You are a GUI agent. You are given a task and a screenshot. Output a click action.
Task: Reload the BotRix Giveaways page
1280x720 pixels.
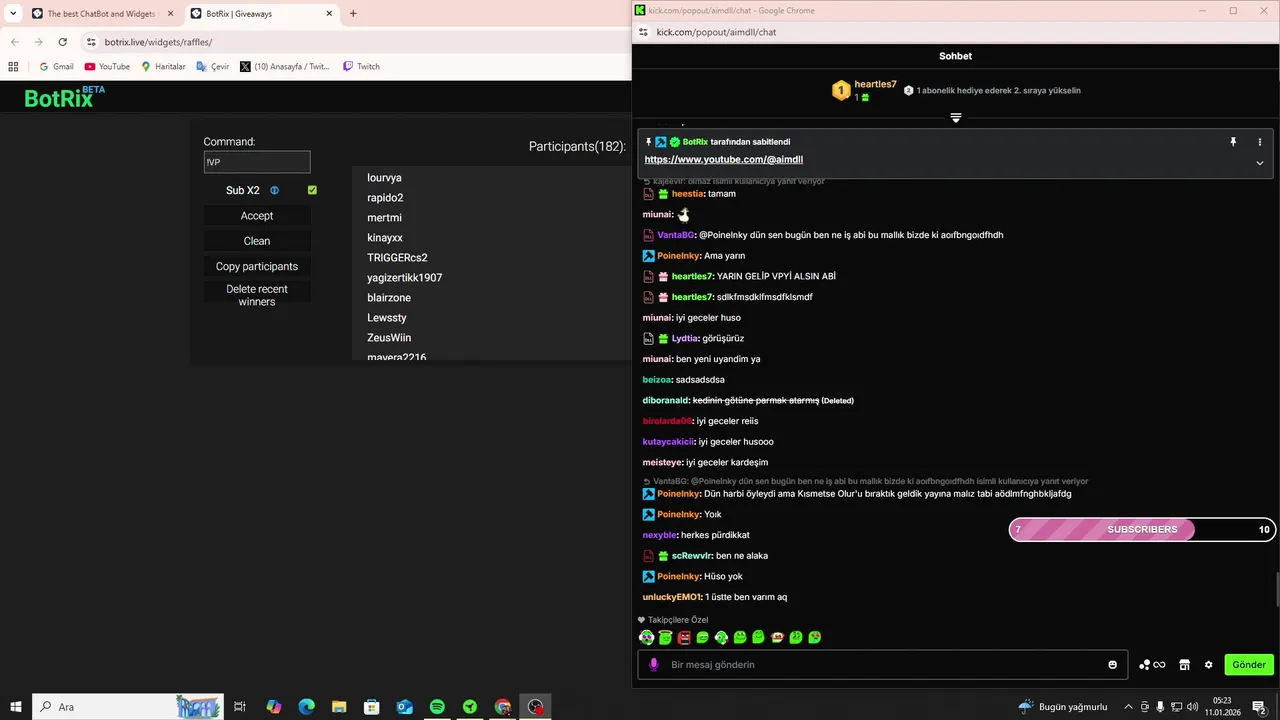(x=62, y=42)
